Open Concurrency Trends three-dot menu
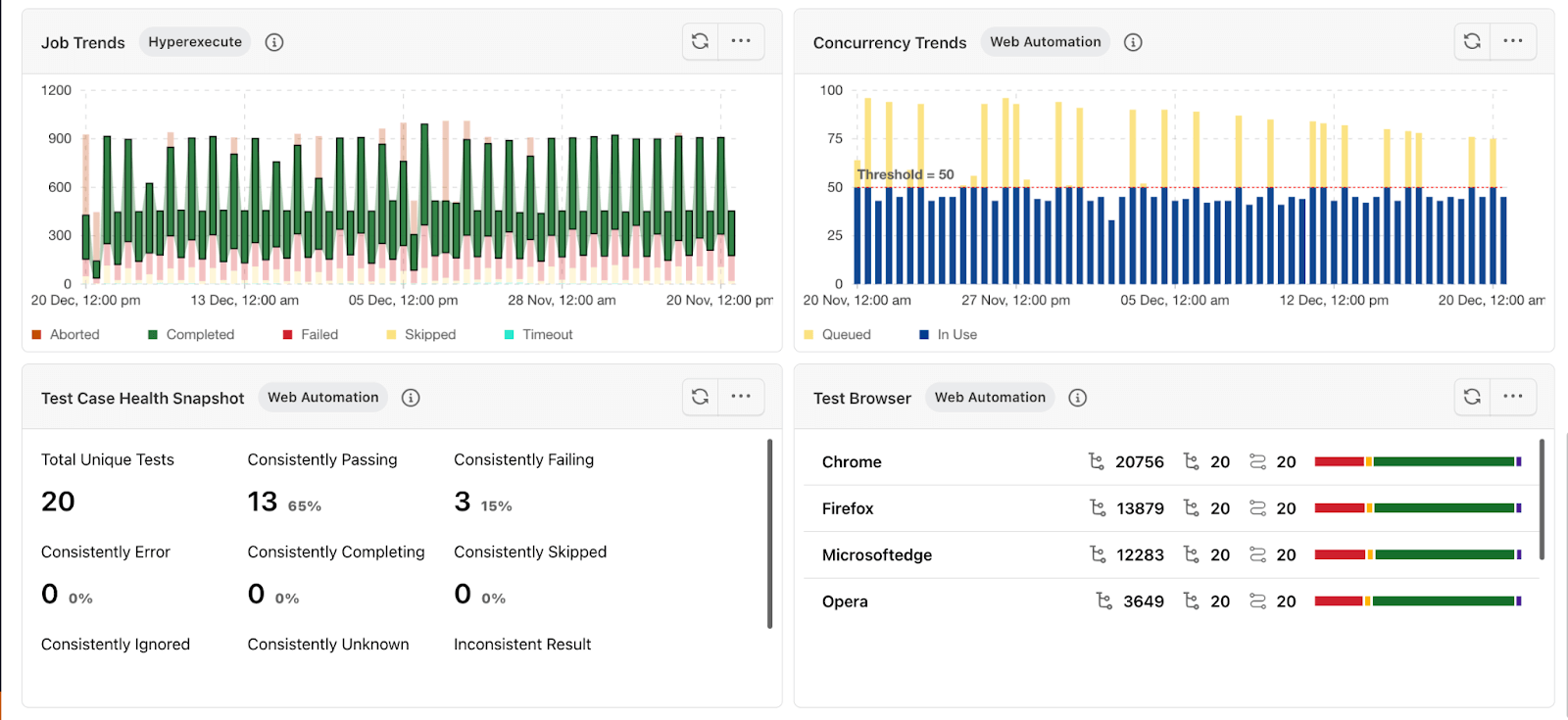 [1513, 41]
